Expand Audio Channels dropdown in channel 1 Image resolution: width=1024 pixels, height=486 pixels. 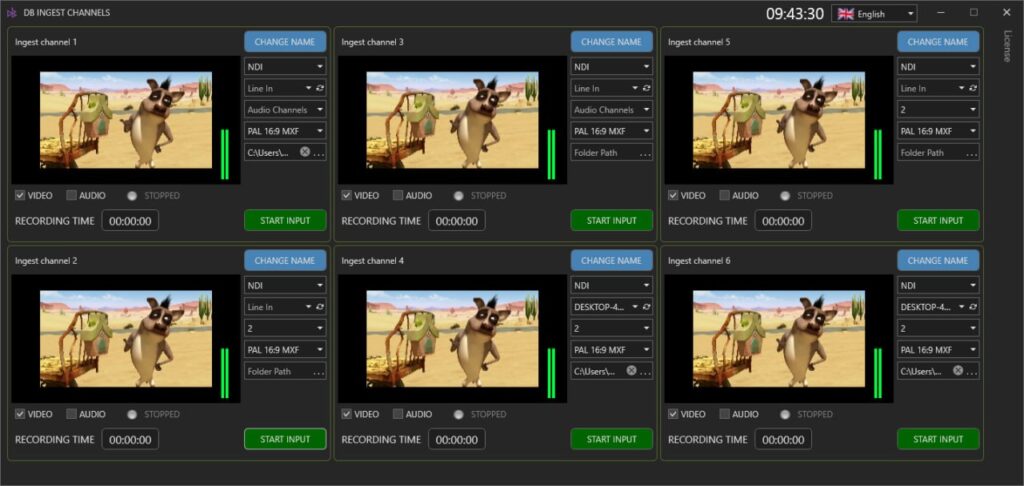pyautogui.click(x=285, y=110)
